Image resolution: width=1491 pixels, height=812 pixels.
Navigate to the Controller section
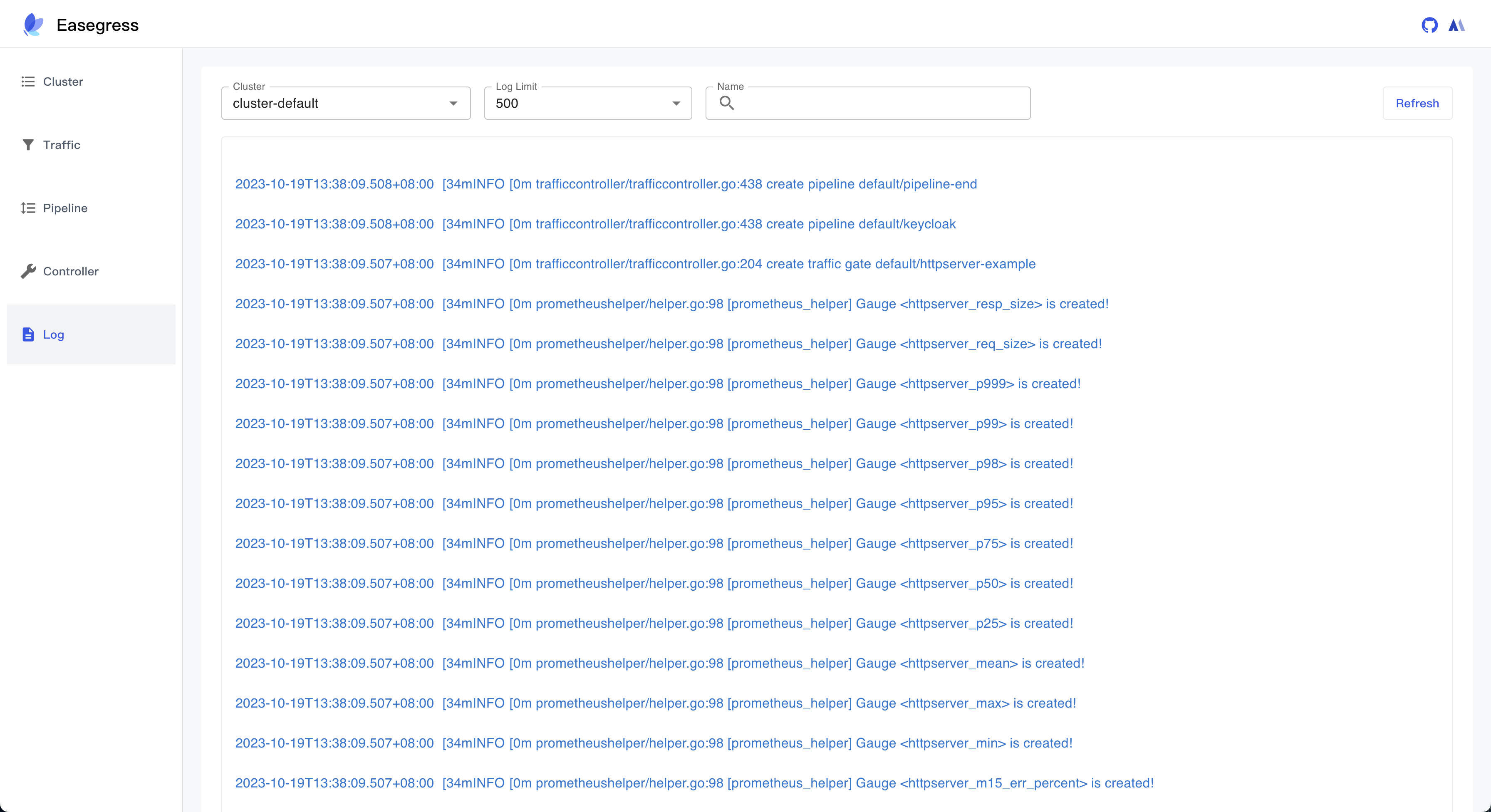[71, 271]
